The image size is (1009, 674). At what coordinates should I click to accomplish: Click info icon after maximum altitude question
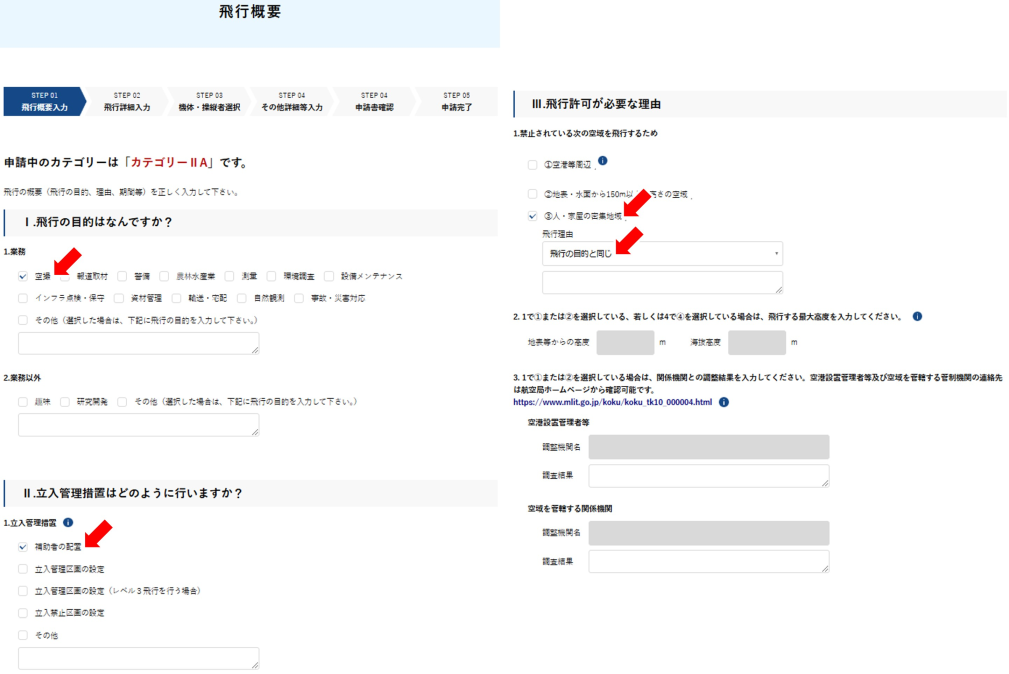point(917,316)
